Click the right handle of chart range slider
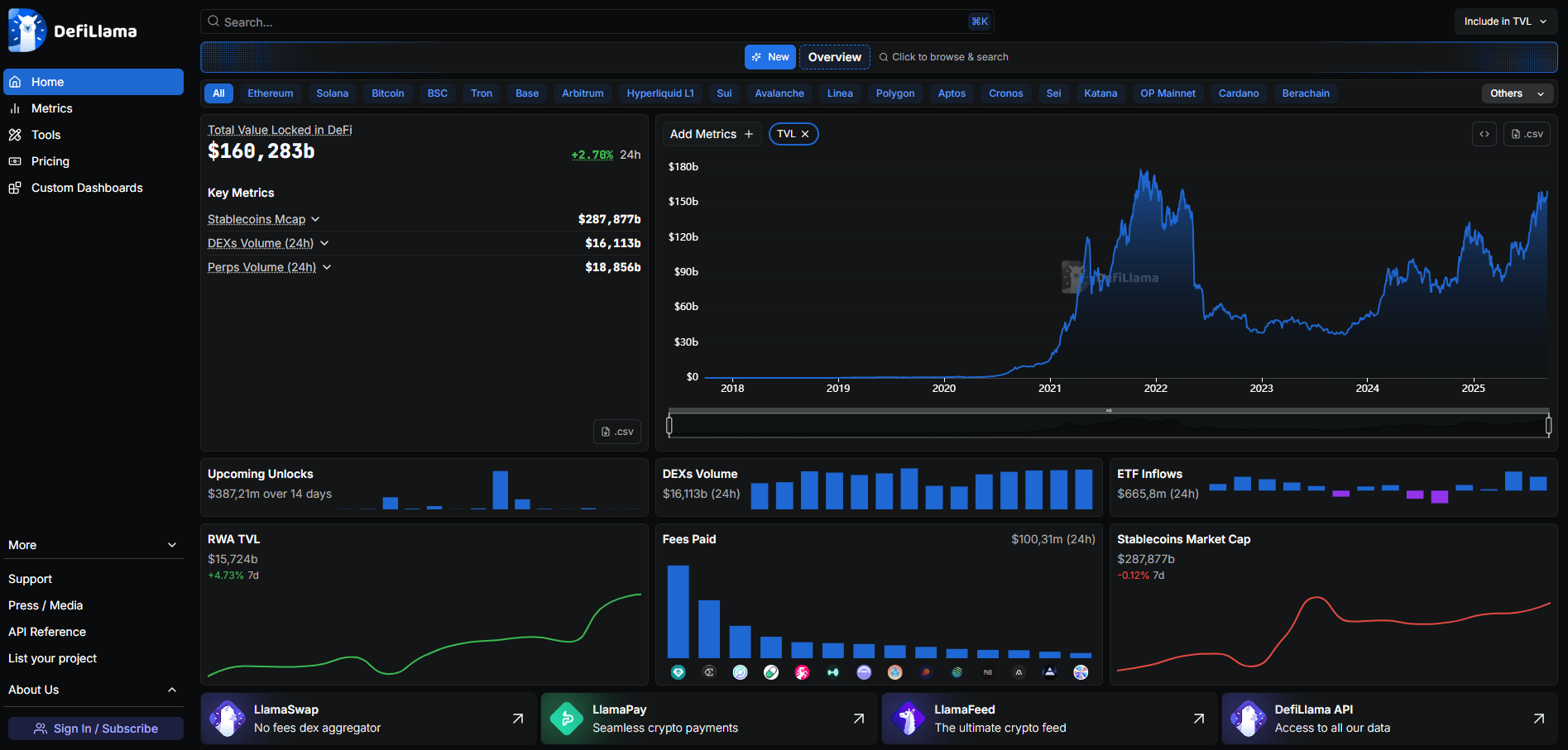 click(1548, 426)
